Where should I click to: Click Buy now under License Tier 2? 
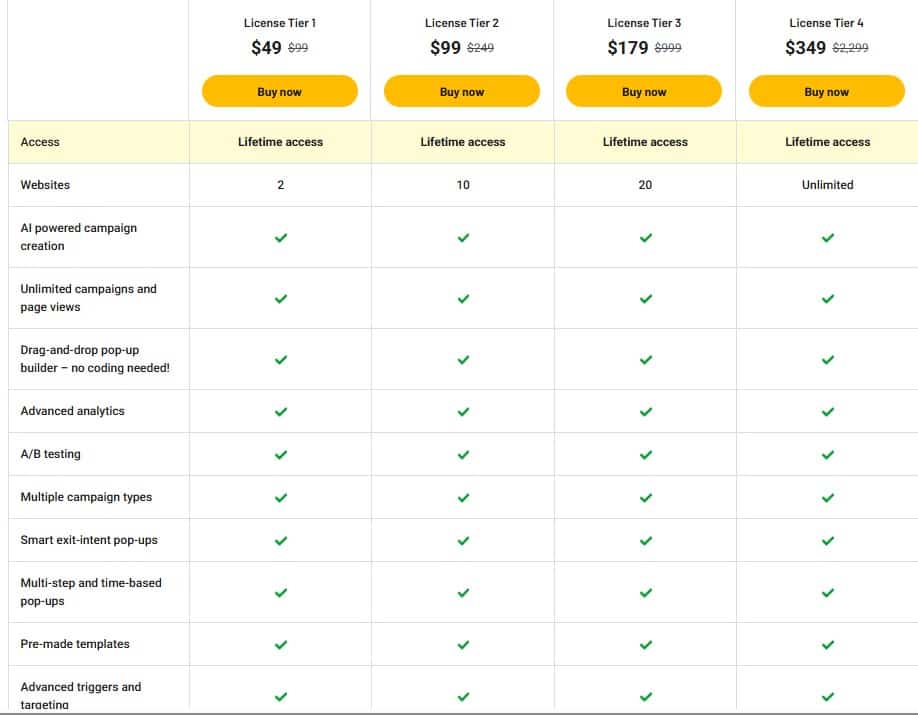click(x=462, y=91)
